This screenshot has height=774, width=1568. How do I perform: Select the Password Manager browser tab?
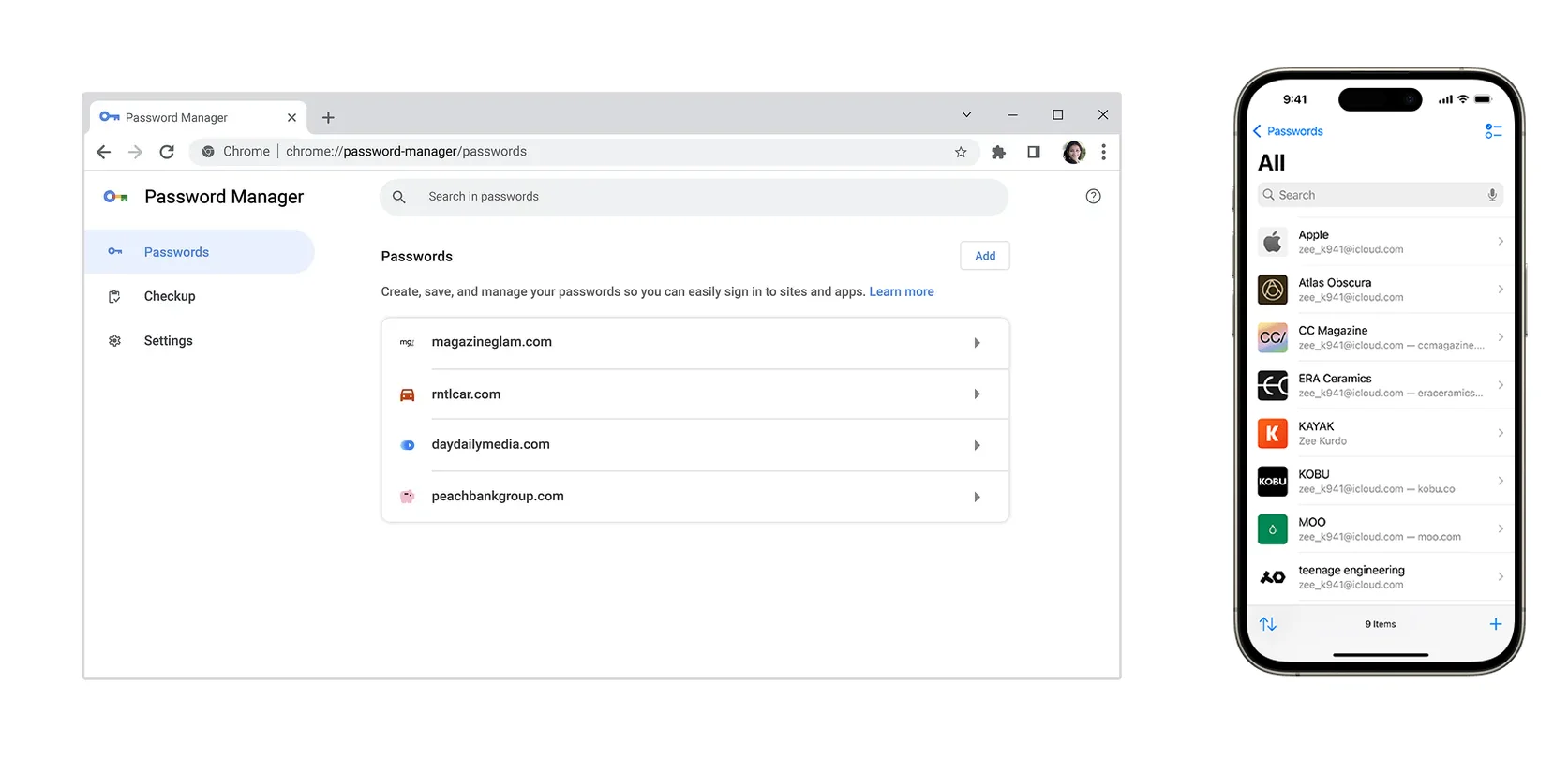pyautogui.click(x=199, y=118)
